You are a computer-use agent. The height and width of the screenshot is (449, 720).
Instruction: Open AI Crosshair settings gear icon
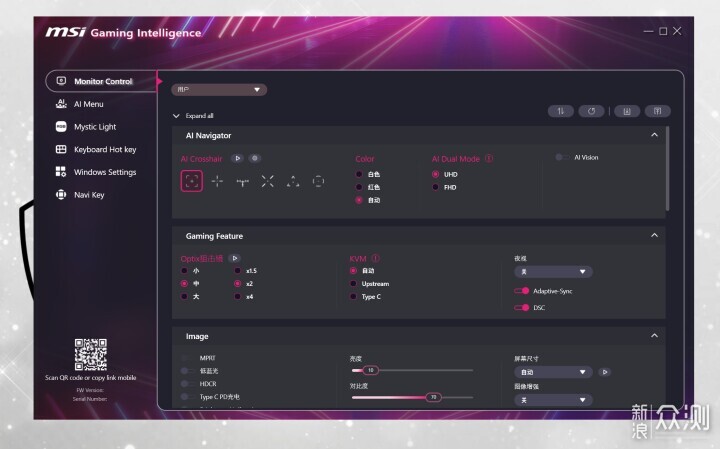click(x=255, y=158)
